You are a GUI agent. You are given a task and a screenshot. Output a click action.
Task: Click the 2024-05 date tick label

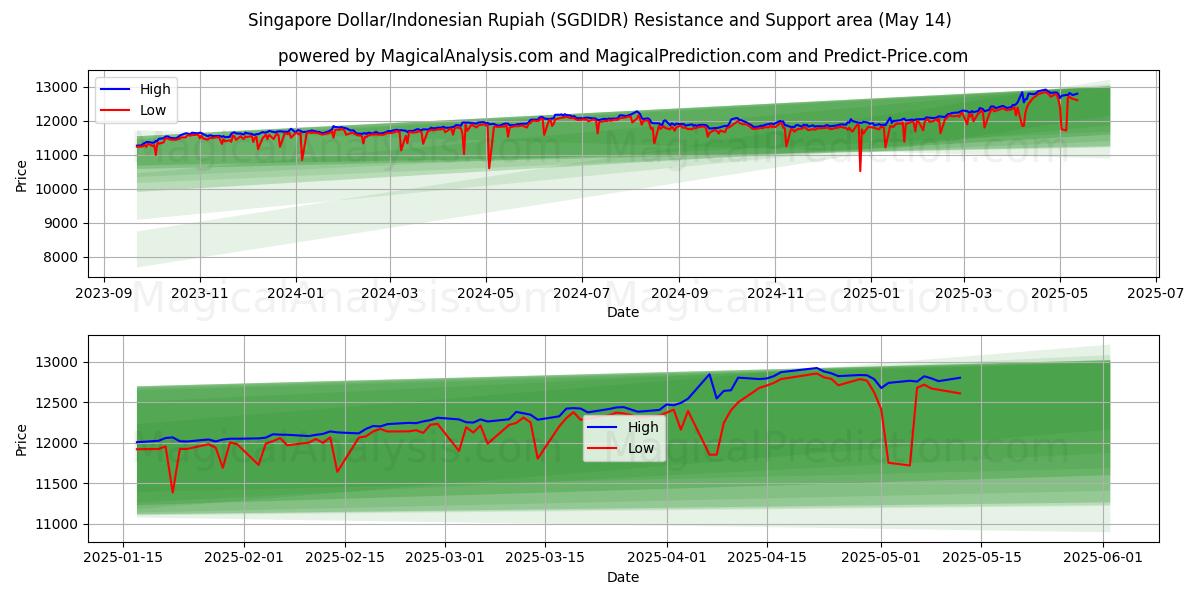click(x=486, y=294)
